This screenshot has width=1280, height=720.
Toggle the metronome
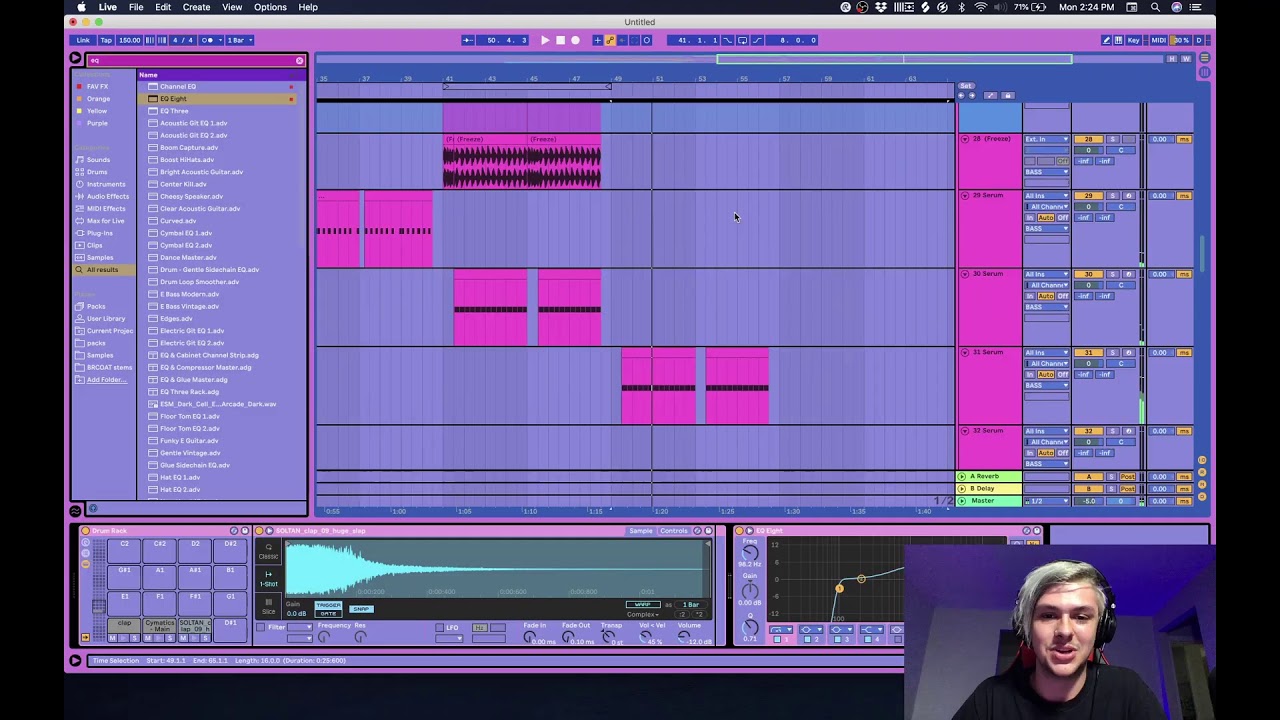click(208, 40)
